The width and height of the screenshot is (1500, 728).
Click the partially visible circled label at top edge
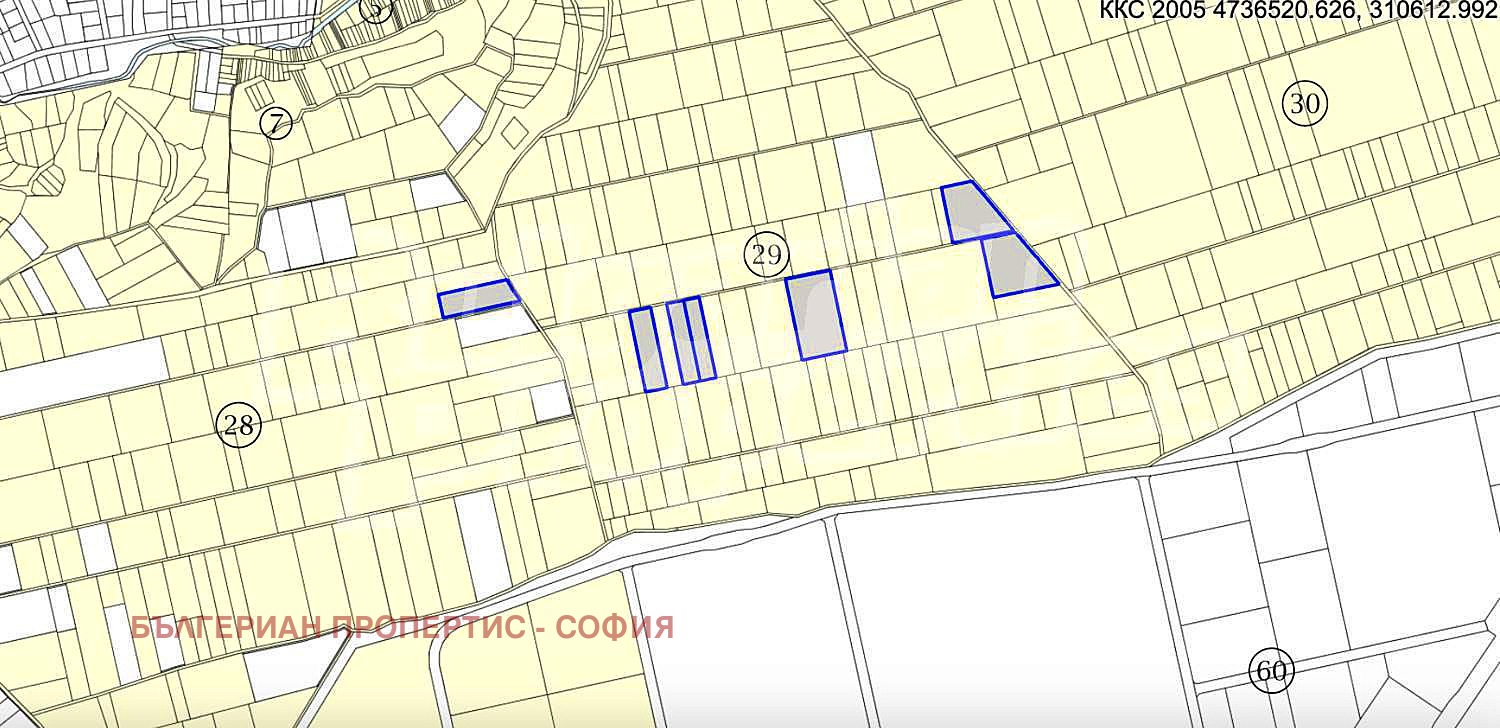375,9
